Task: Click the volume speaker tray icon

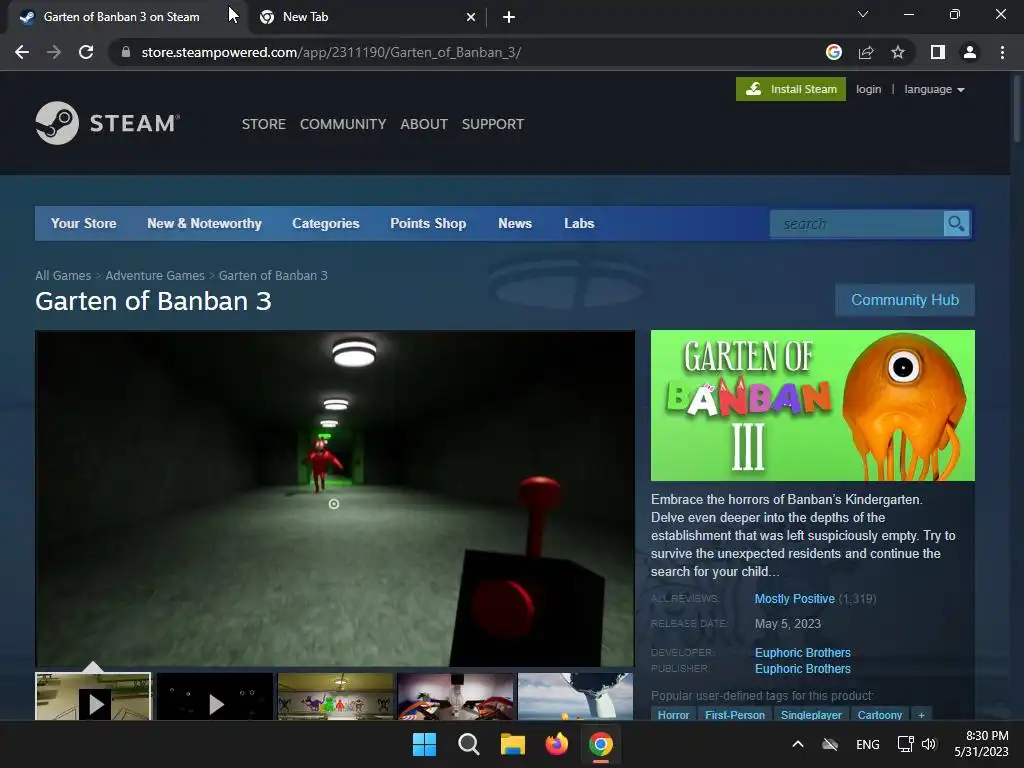Action: 929,744
